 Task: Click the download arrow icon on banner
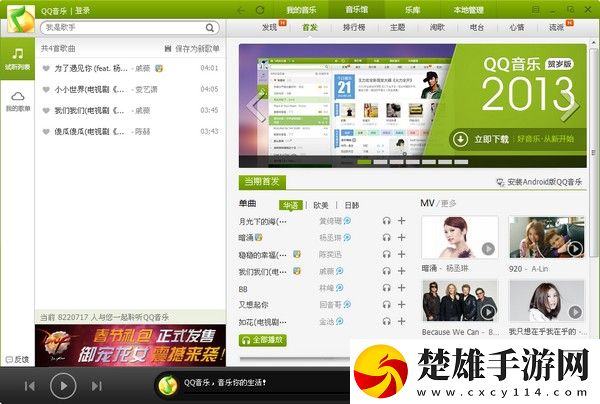click(x=460, y=139)
